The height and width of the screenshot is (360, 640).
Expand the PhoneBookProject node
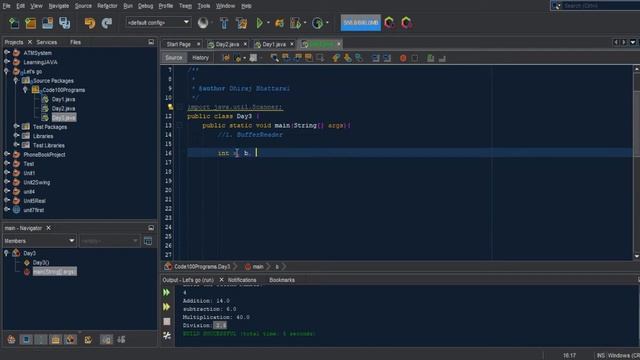7,154
